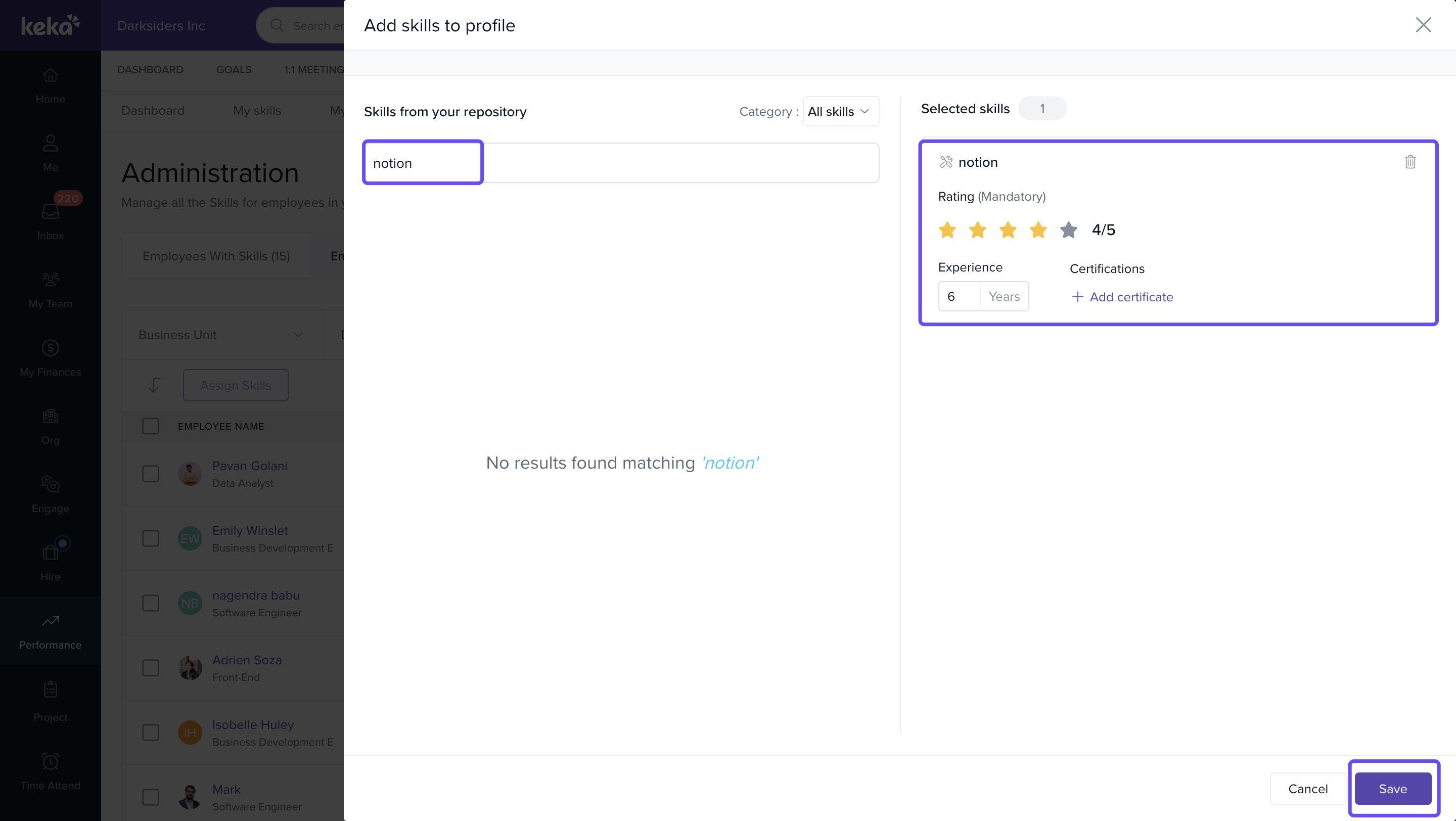Image resolution: width=1456 pixels, height=821 pixels.
Task: Select Emily Winslet's row checkbox
Action: 150,538
